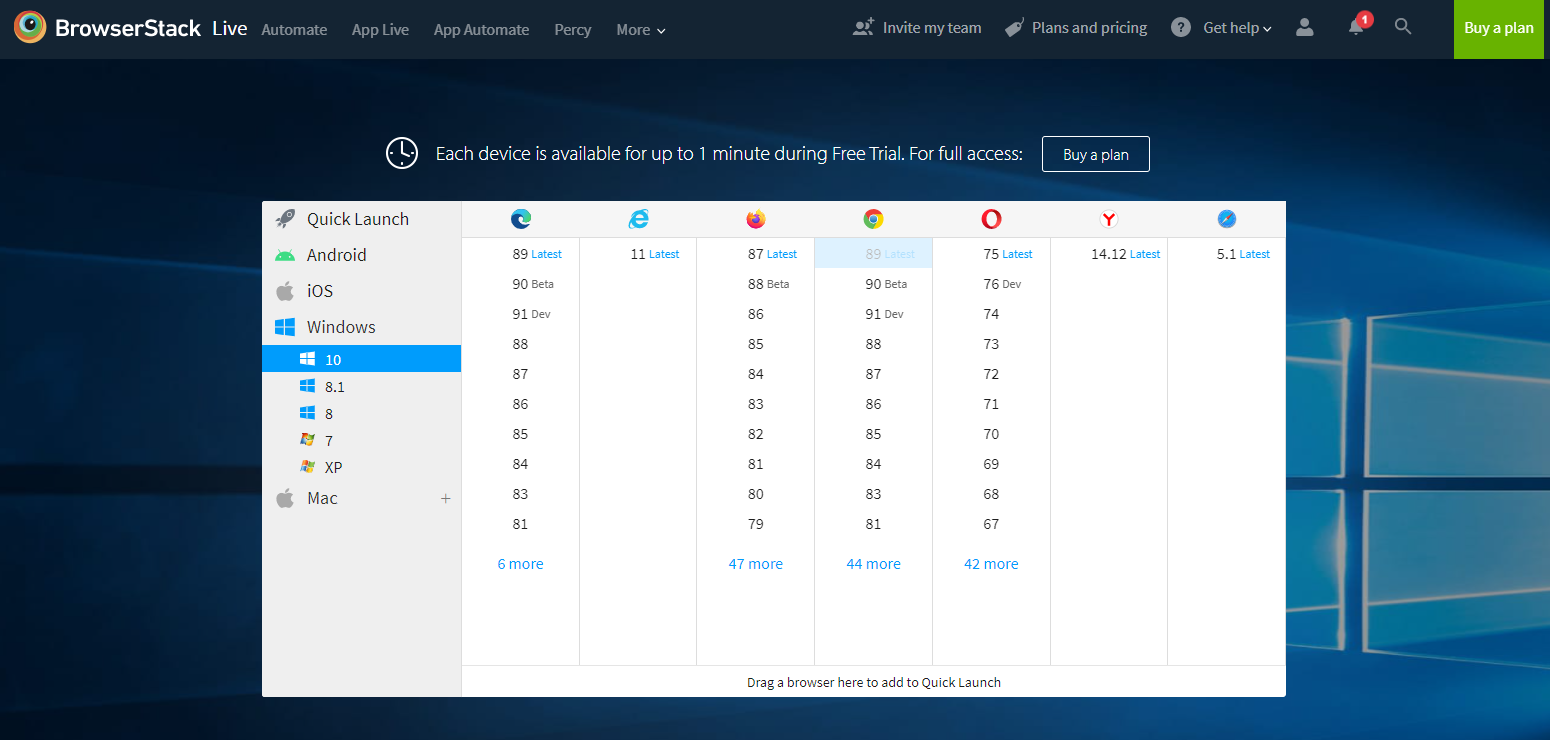Screen dimensions: 1550x740
Task: Select Windows 8 in the sidebar
Action: click(362, 413)
